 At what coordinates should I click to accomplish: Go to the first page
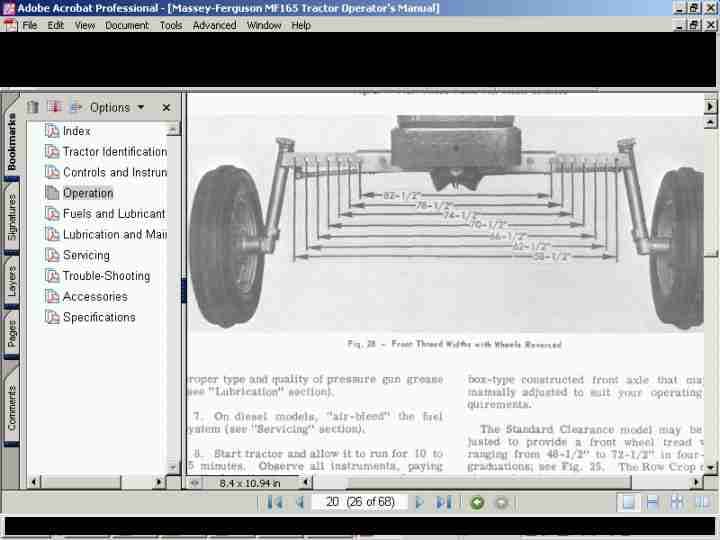(275, 502)
